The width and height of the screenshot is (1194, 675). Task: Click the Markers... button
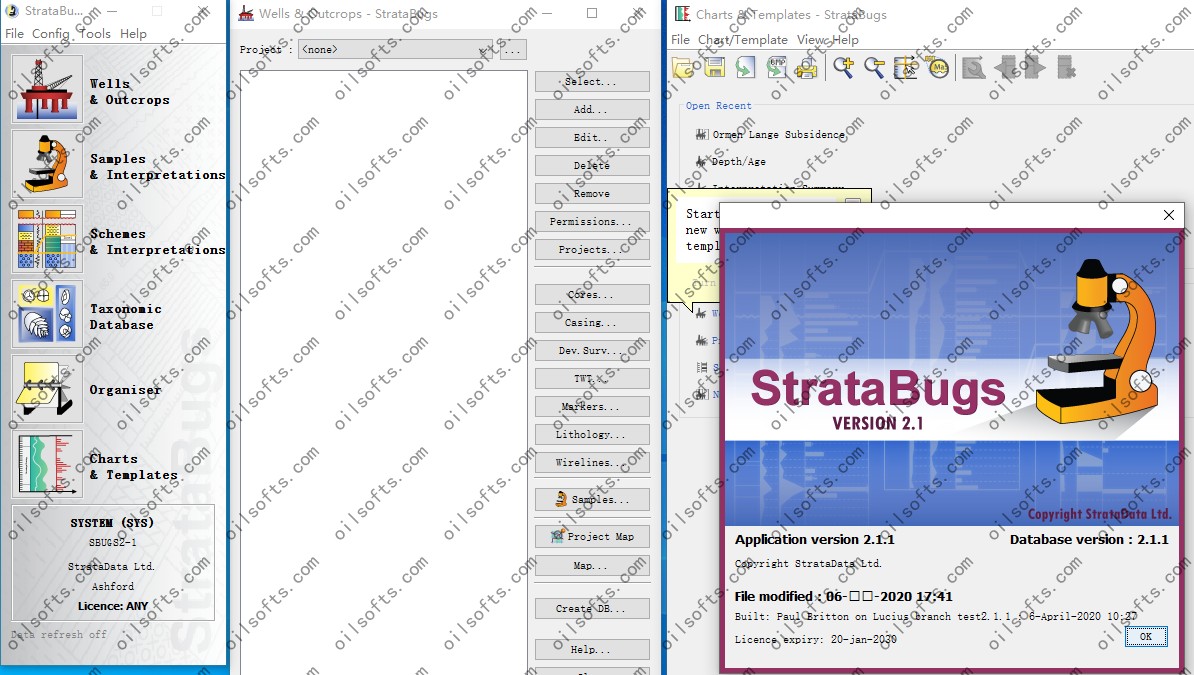point(592,407)
